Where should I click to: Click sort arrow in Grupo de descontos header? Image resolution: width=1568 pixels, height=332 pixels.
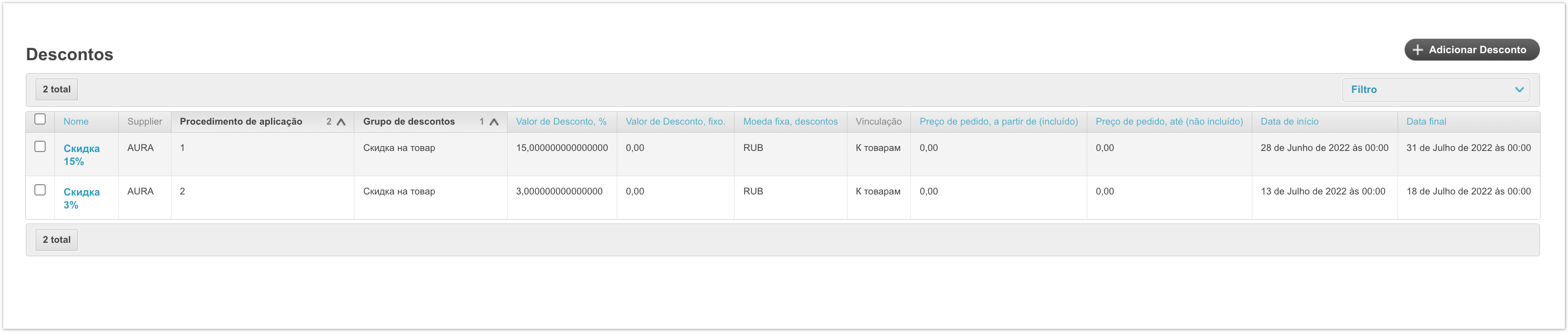point(494,121)
